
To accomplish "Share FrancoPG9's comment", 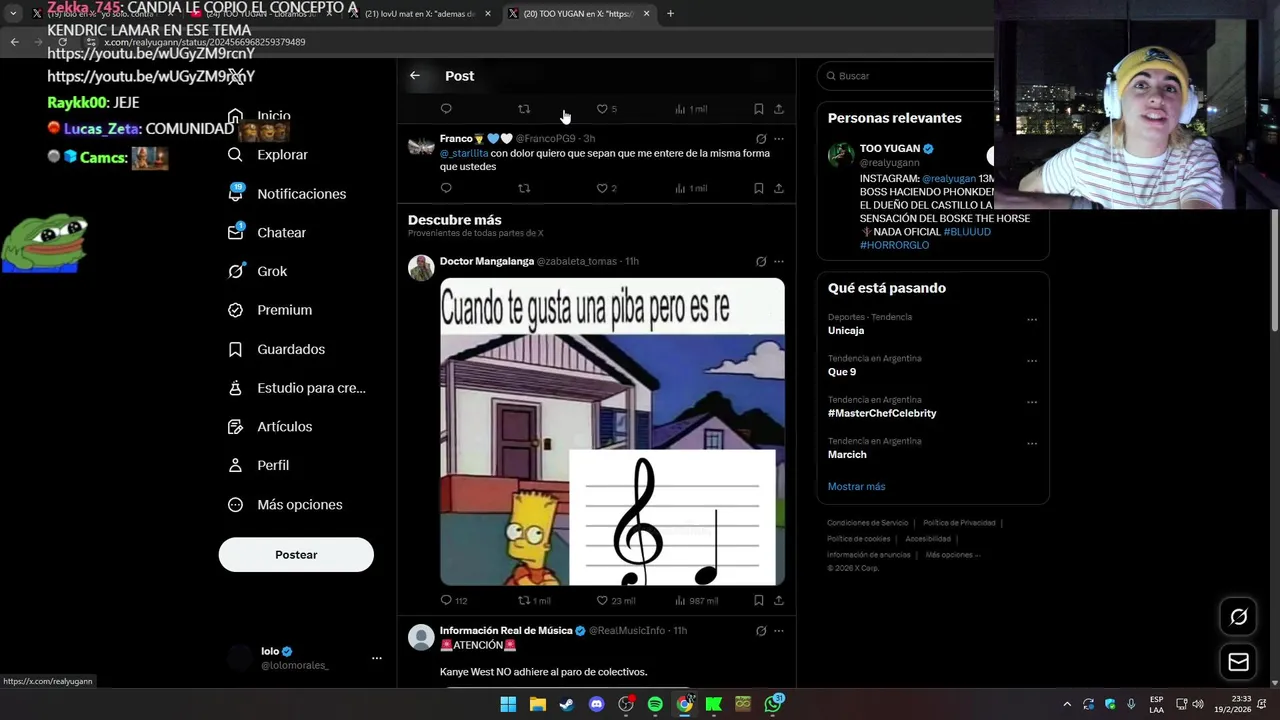I will point(779,188).
